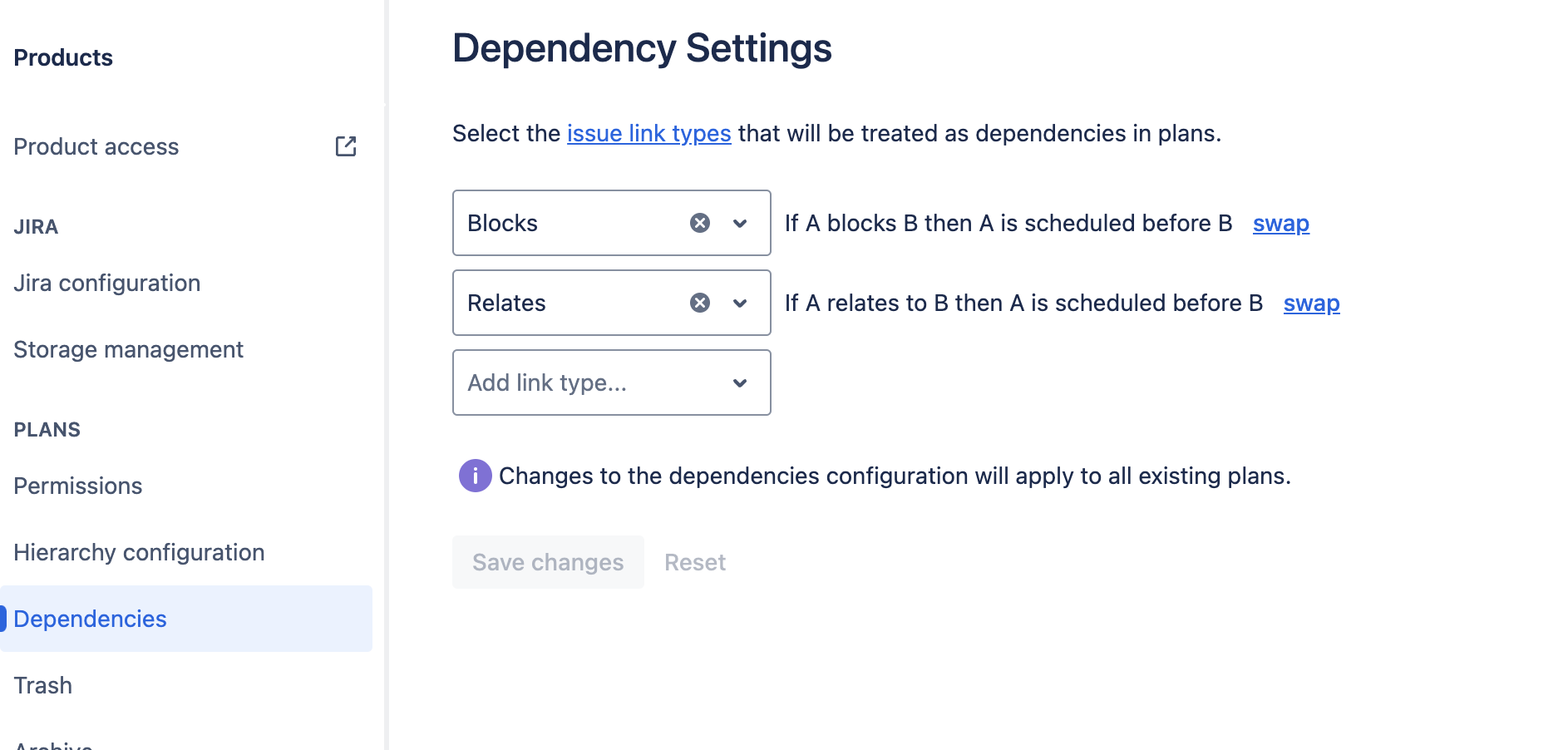Swap direction for the Relates dependency
This screenshot has width=1568, height=750.
tap(1312, 303)
